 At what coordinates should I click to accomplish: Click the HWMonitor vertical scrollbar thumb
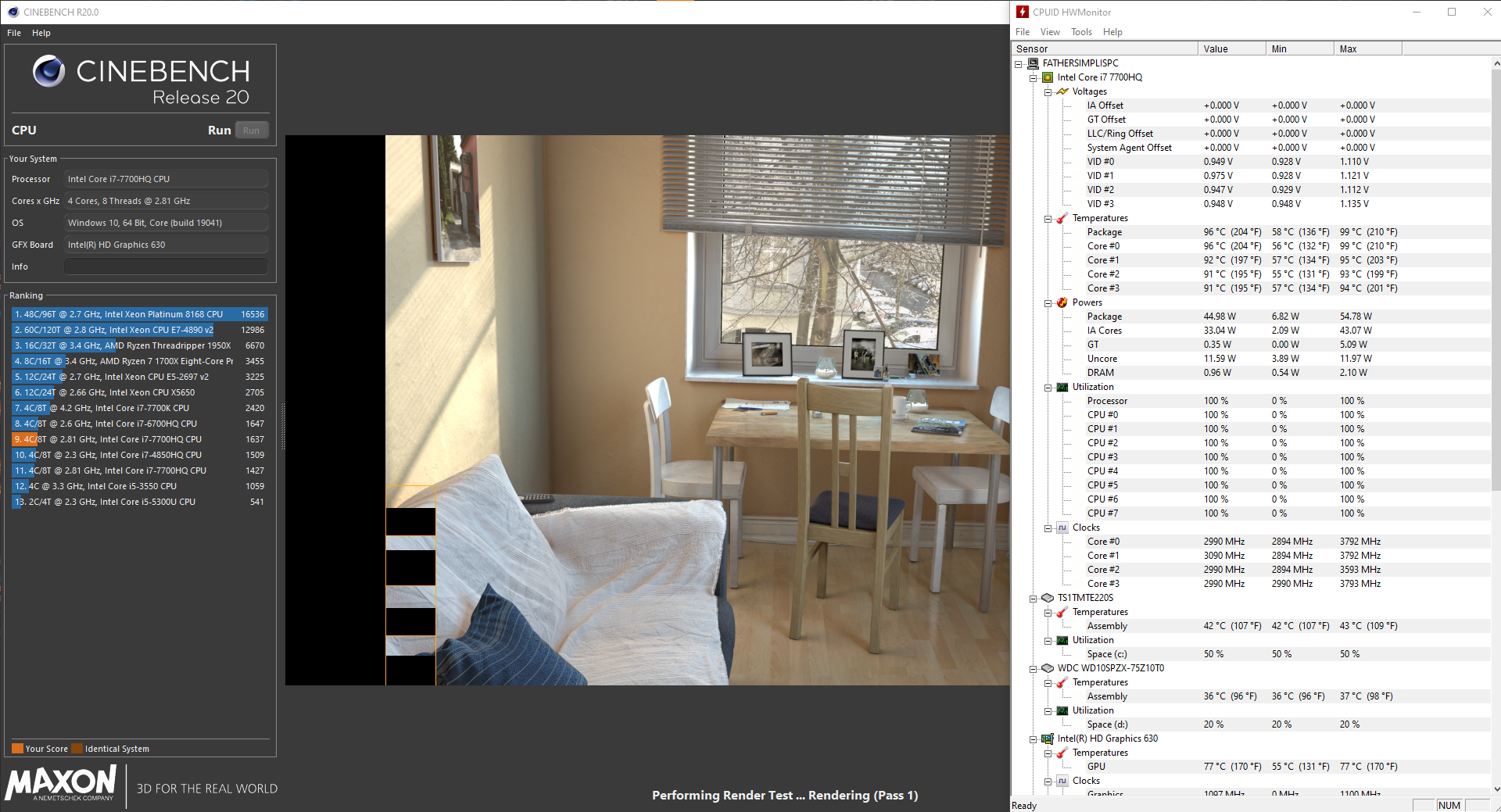tap(1496, 280)
